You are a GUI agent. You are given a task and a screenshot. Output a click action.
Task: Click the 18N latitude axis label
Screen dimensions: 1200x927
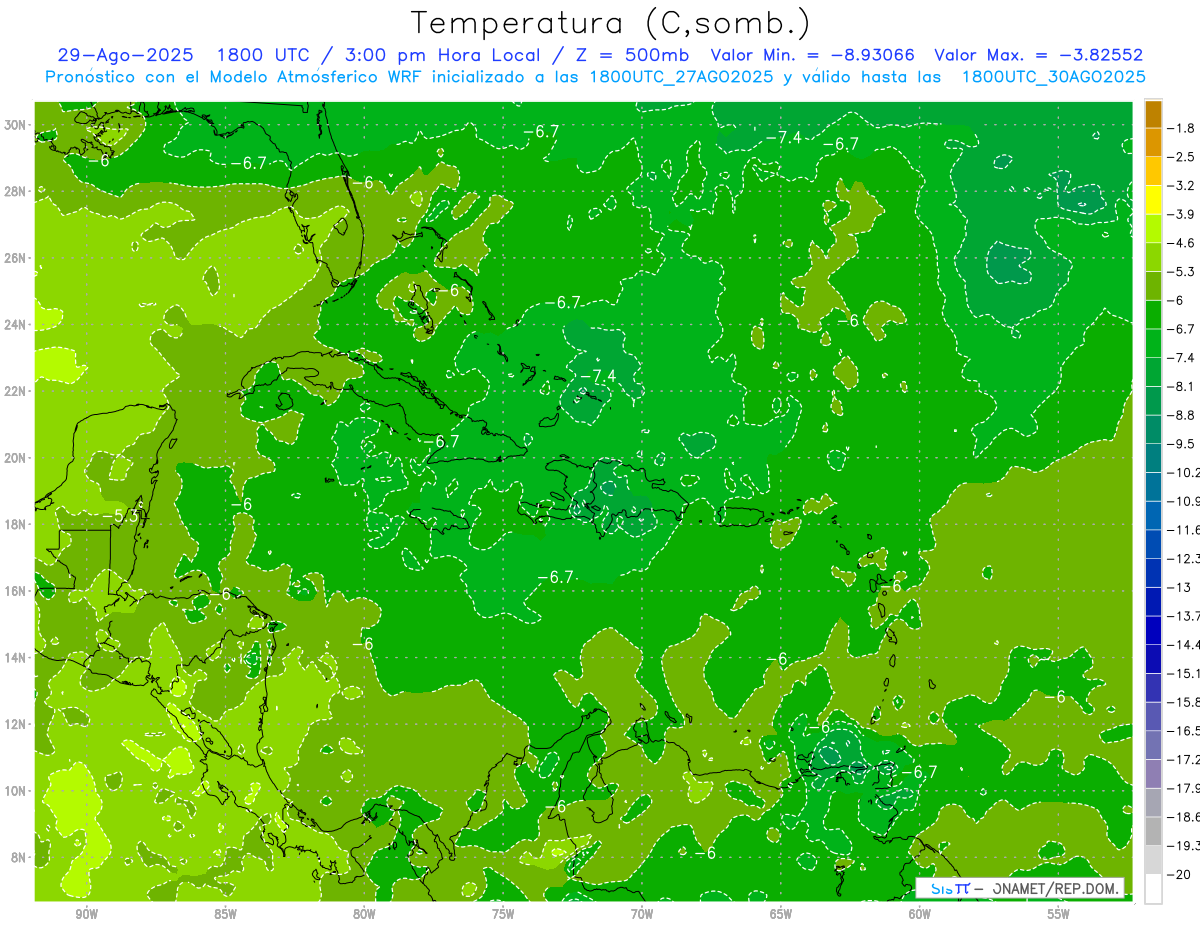tap(17, 524)
